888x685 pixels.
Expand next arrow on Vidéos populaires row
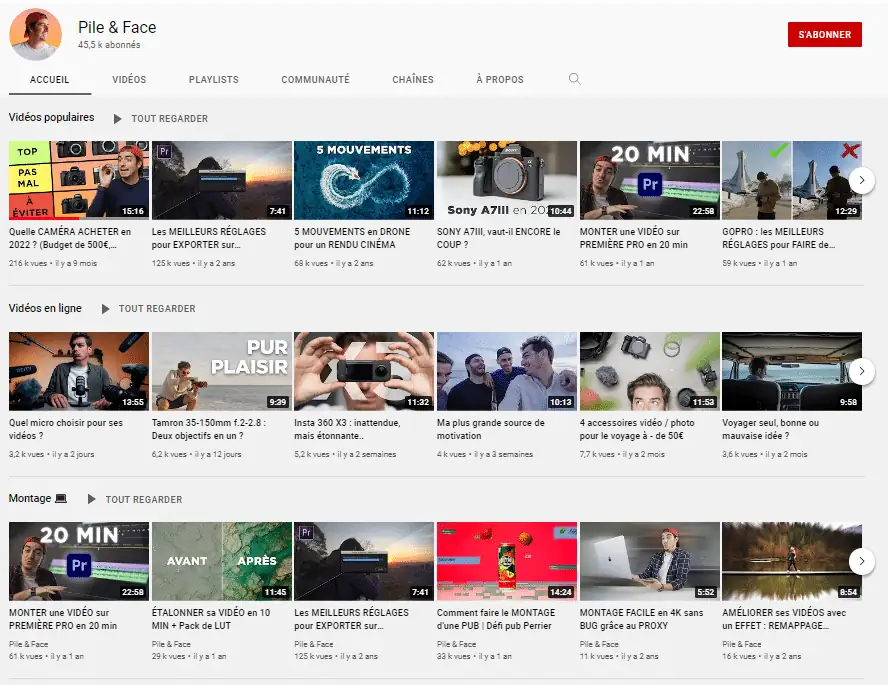tap(861, 181)
